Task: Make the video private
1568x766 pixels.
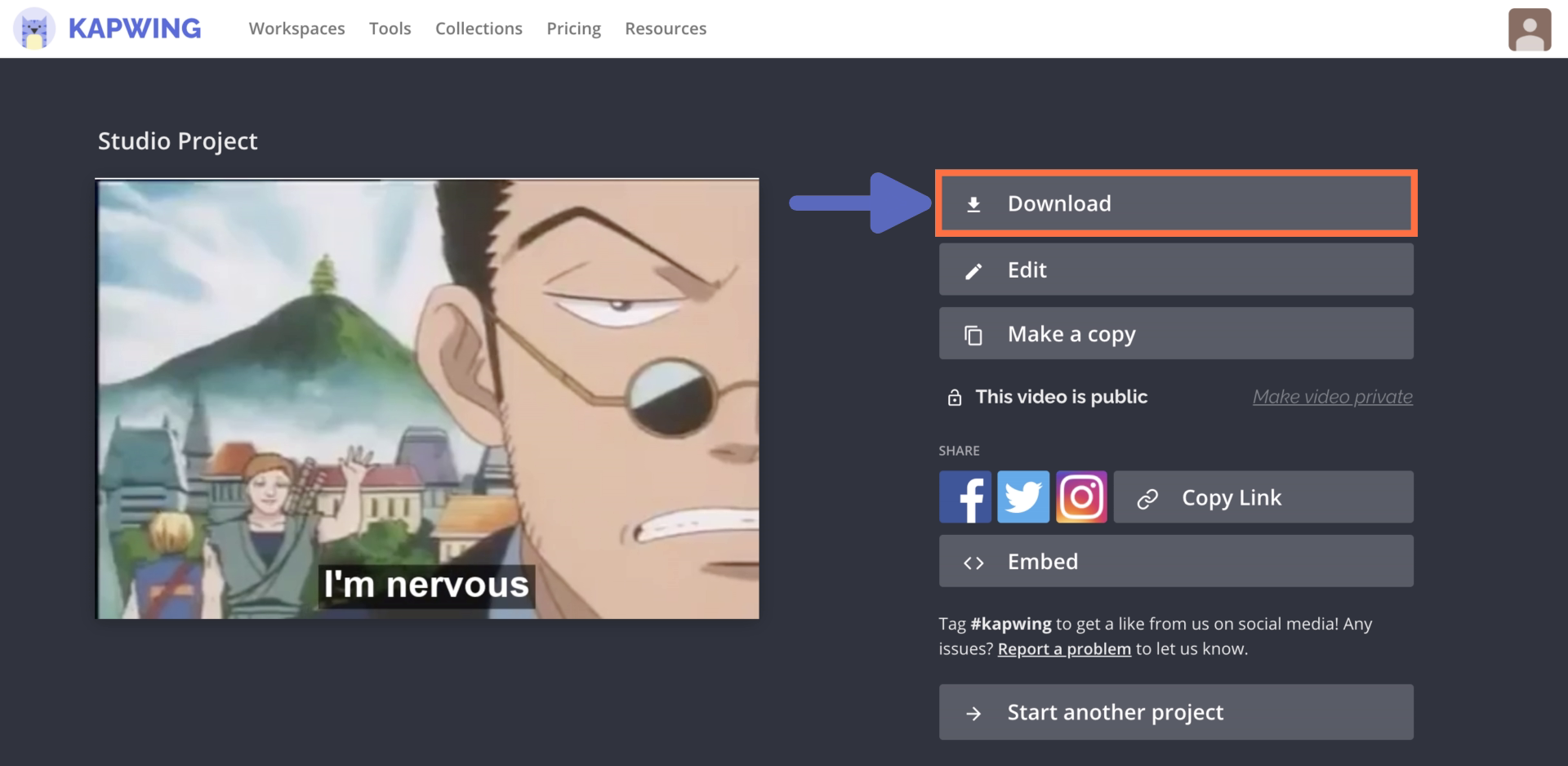Action: tap(1332, 397)
